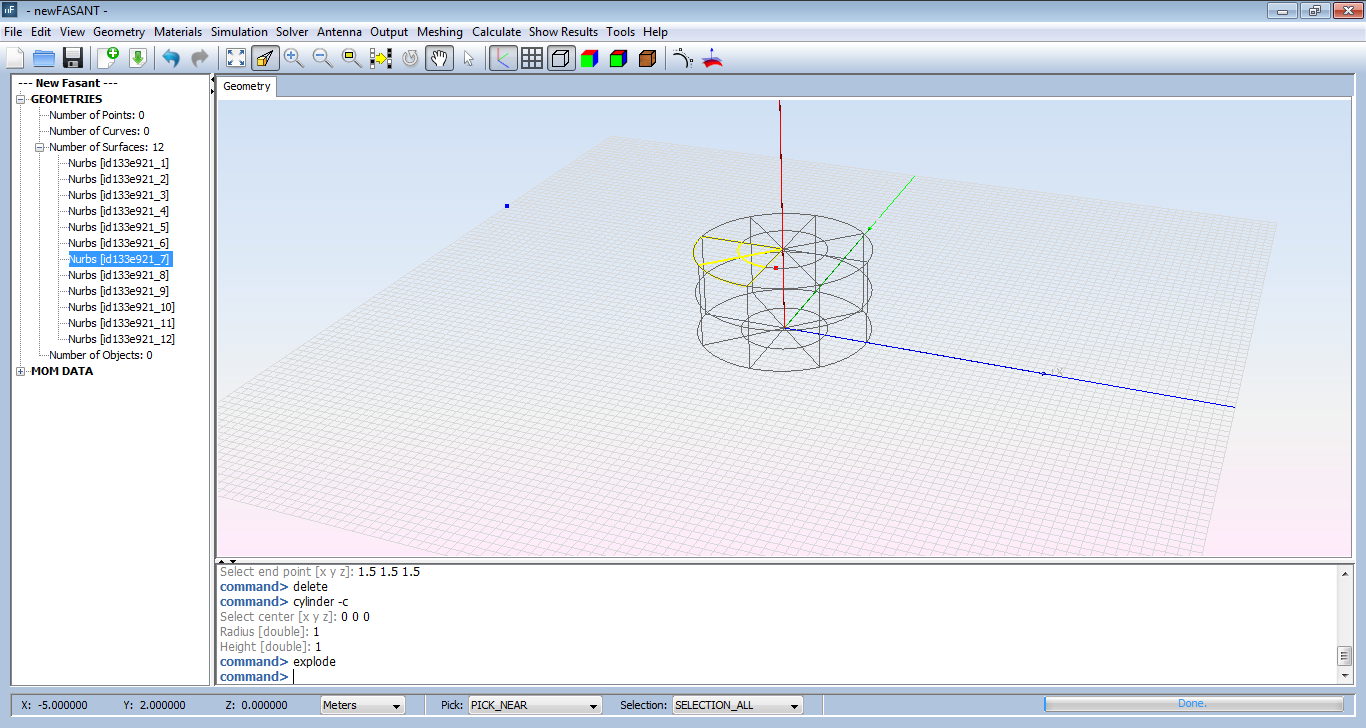Toggle the grid display button
The image size is (1366, 728).
(x=532, y=58)
